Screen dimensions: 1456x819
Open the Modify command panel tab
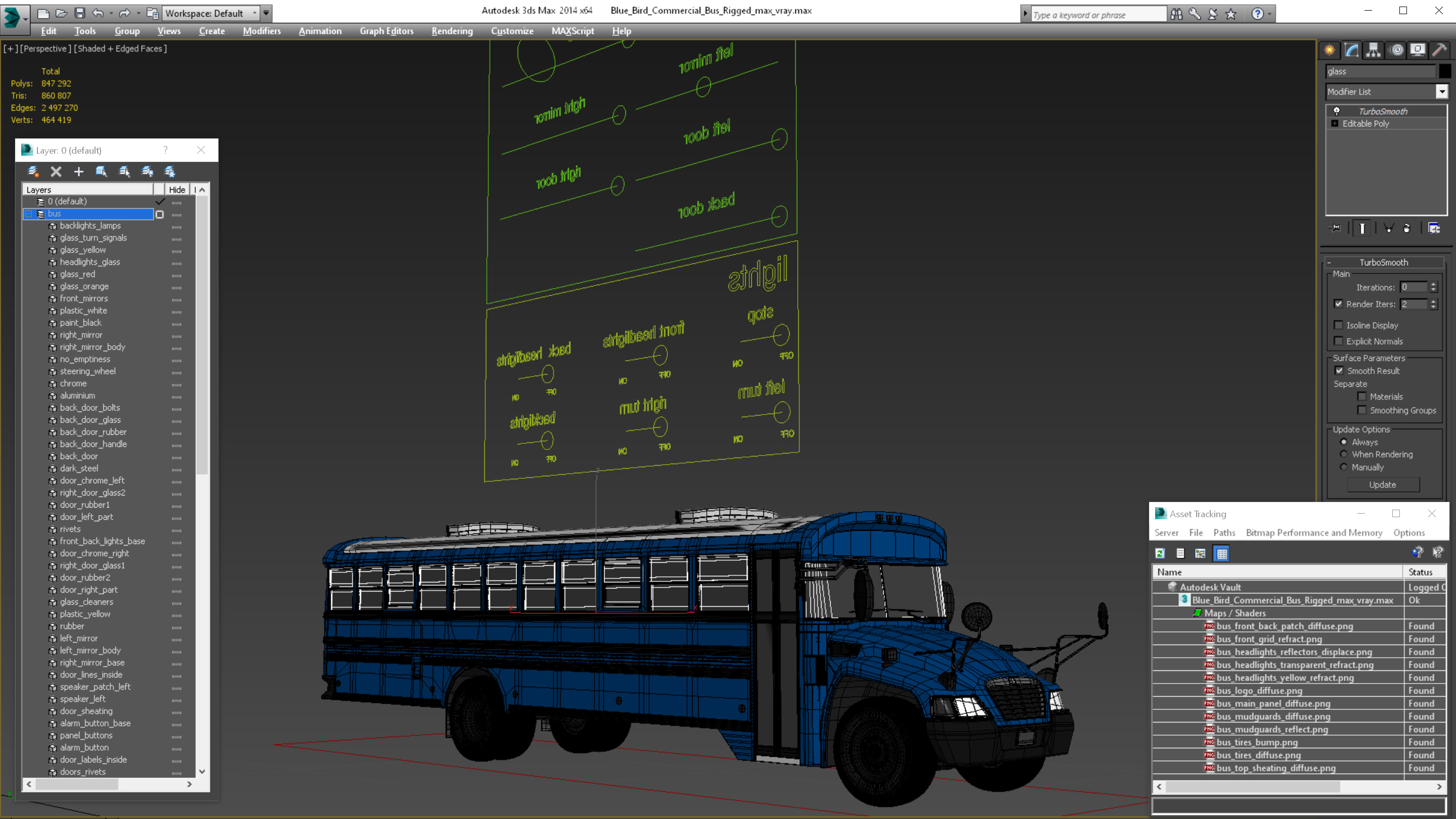pyautogui.click(x=1351, y=51)
